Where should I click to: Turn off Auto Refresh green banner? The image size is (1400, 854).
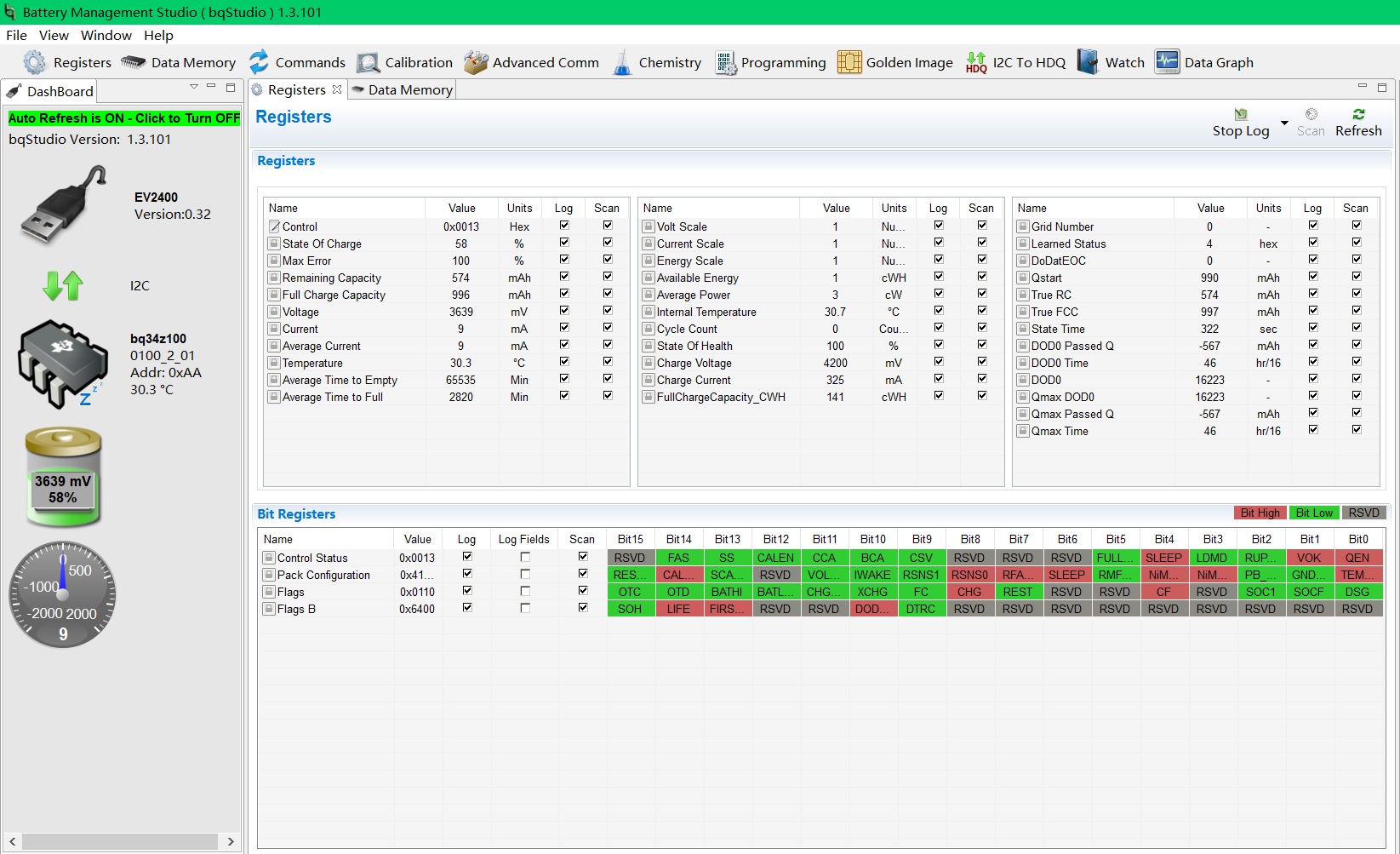tap(124, 118)
